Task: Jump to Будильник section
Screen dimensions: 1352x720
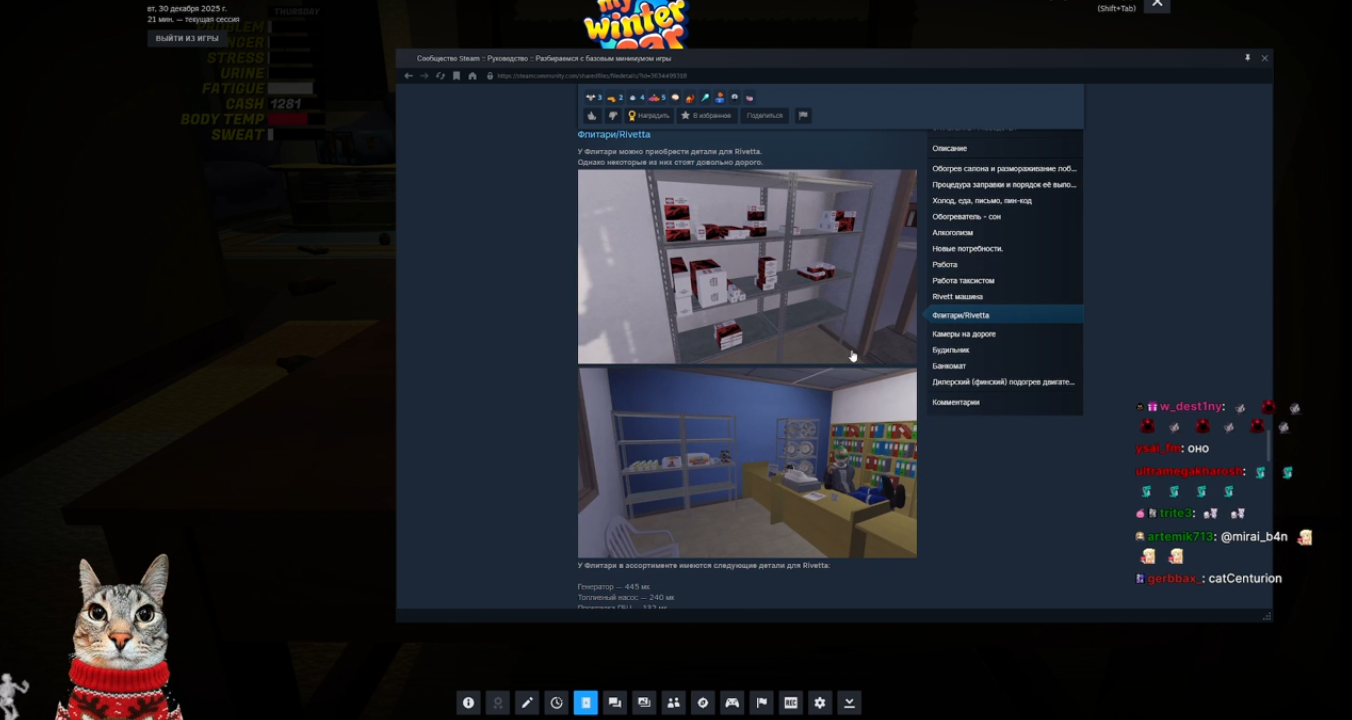Action: [950, 350]
